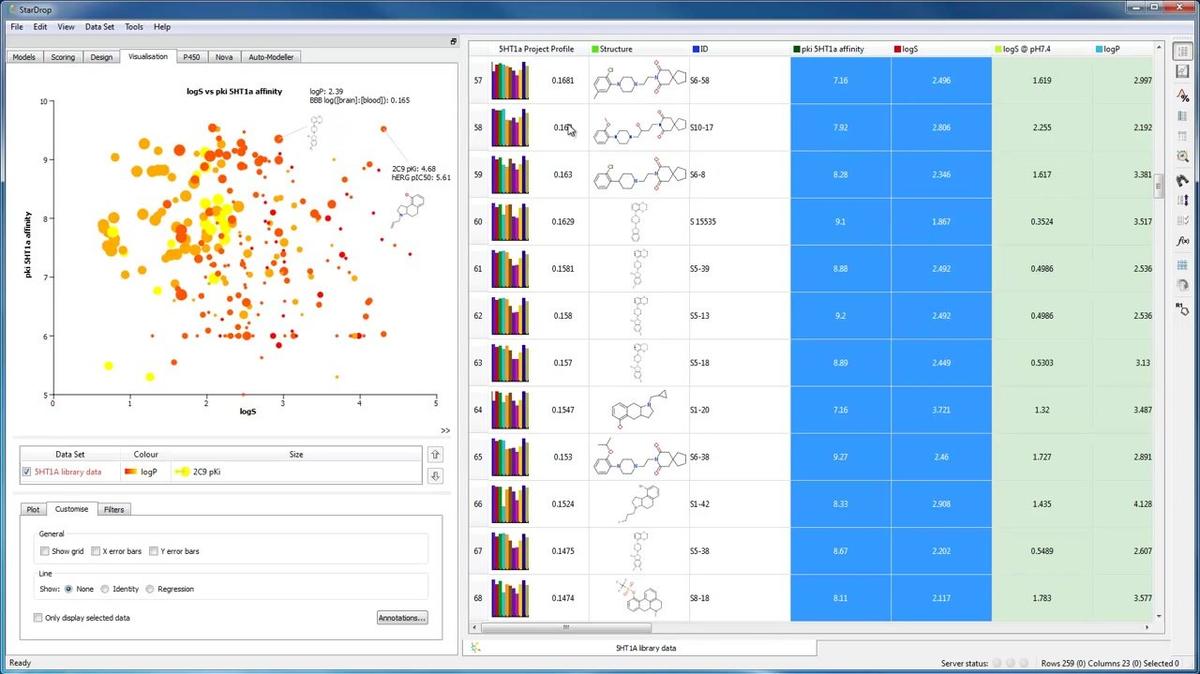This screenshot has width=1200, height=674.
Task: Open the Nova tab
Action: point(224,57)
